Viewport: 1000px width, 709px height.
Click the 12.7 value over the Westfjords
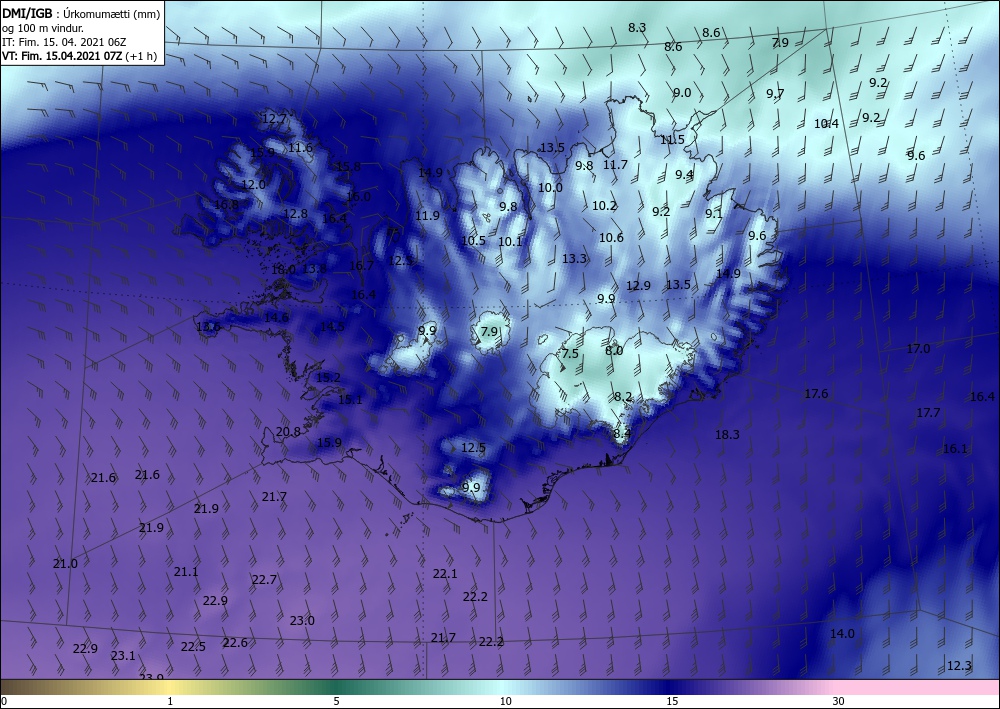(274, 119)
